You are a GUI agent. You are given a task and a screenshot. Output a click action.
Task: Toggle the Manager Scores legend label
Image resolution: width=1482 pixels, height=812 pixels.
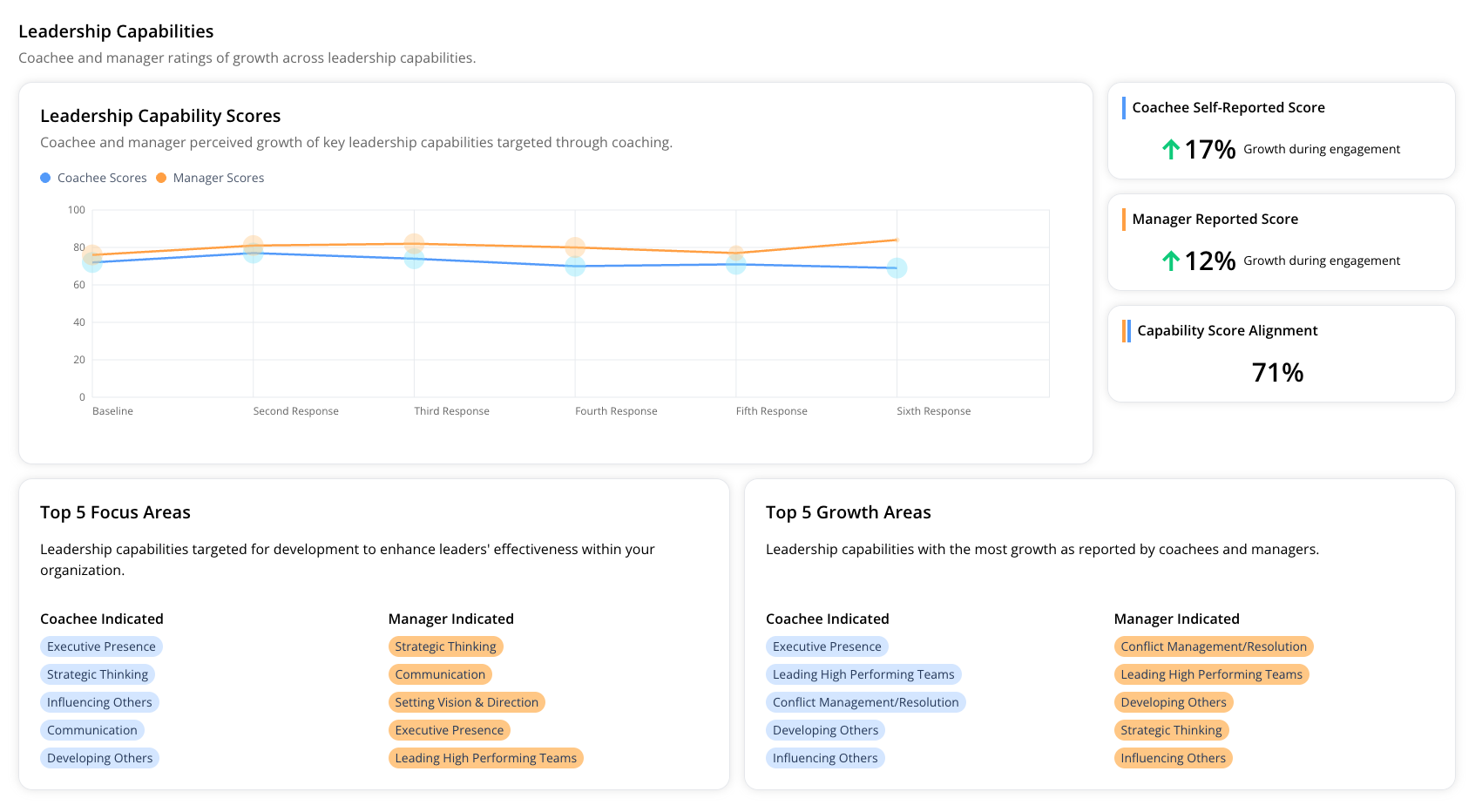point(218,178)
